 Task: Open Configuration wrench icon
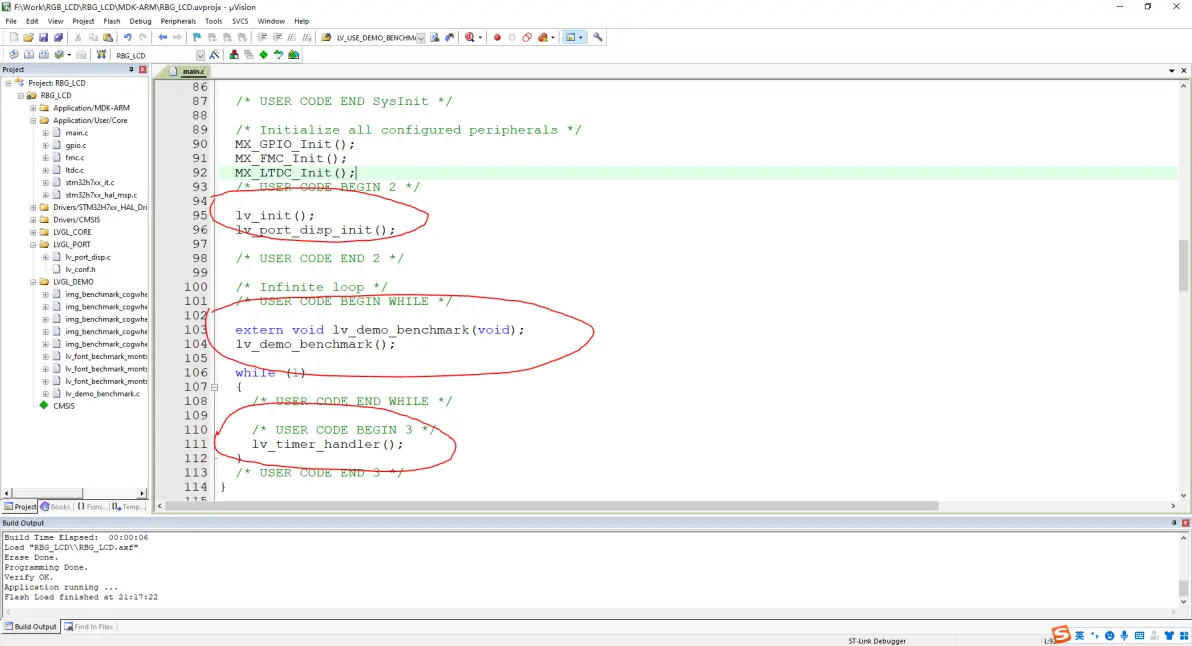[x=598, y=37]
